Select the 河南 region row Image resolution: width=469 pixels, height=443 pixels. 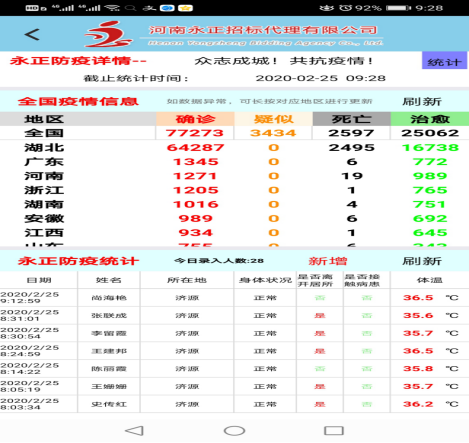tap(234, 176)
